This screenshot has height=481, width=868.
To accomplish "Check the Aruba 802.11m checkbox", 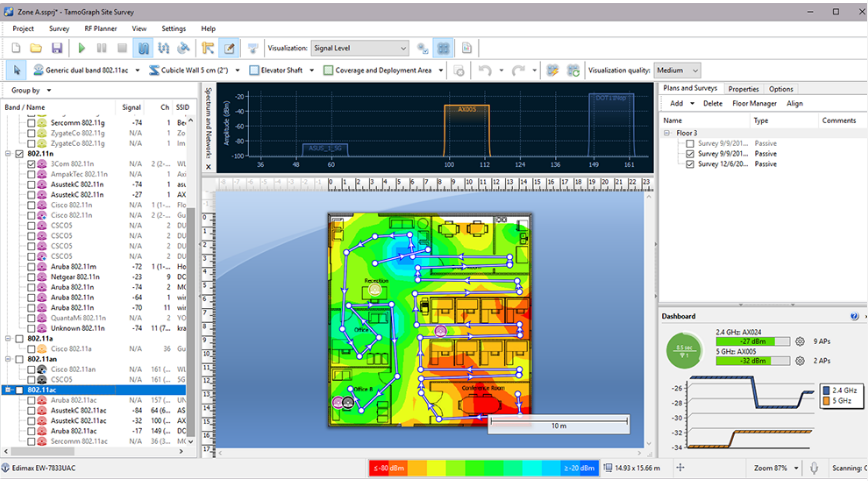I will (x=31, y=267).
